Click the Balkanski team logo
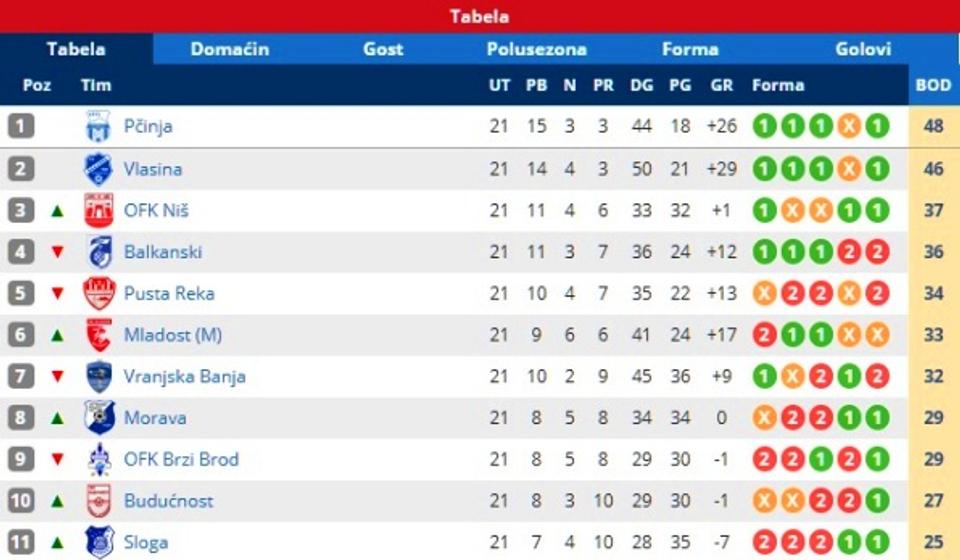 (98, 252)
